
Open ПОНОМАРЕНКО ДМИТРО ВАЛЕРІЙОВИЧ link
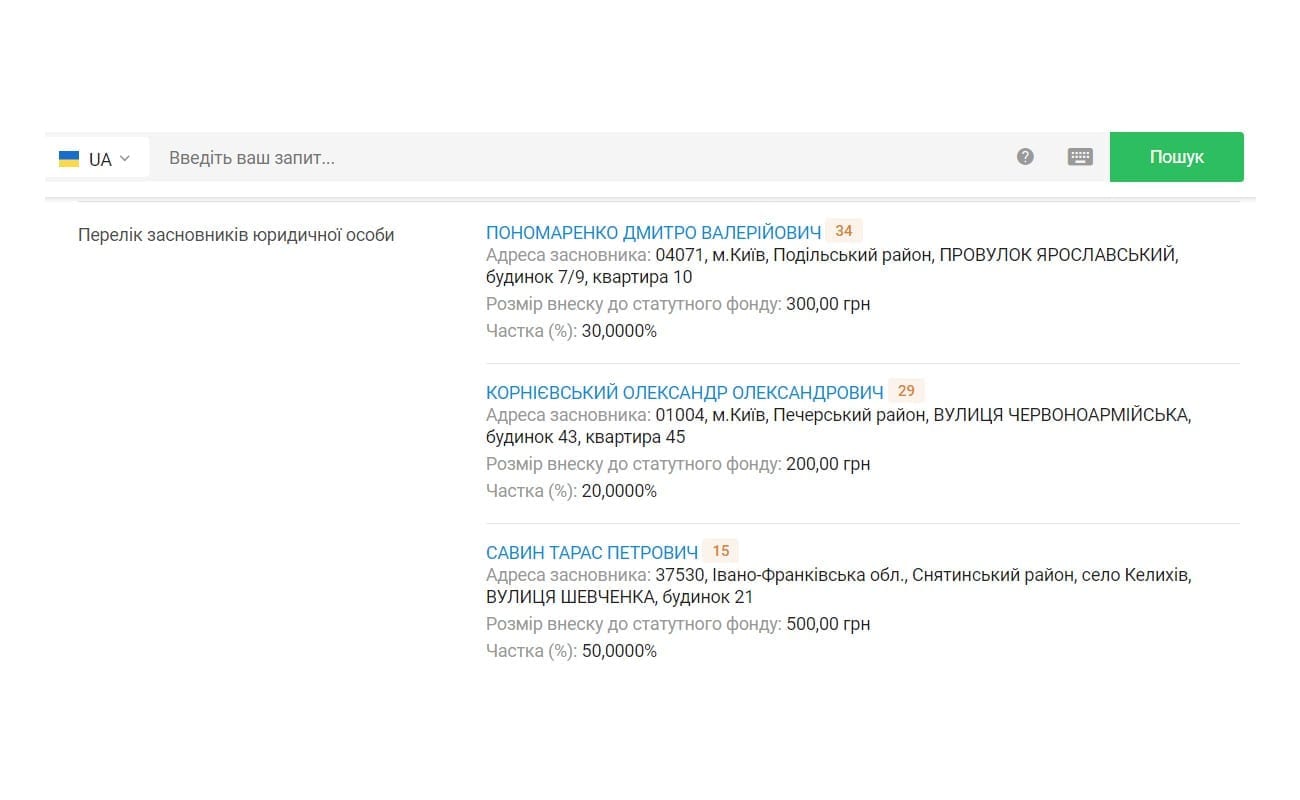[653, 232]
